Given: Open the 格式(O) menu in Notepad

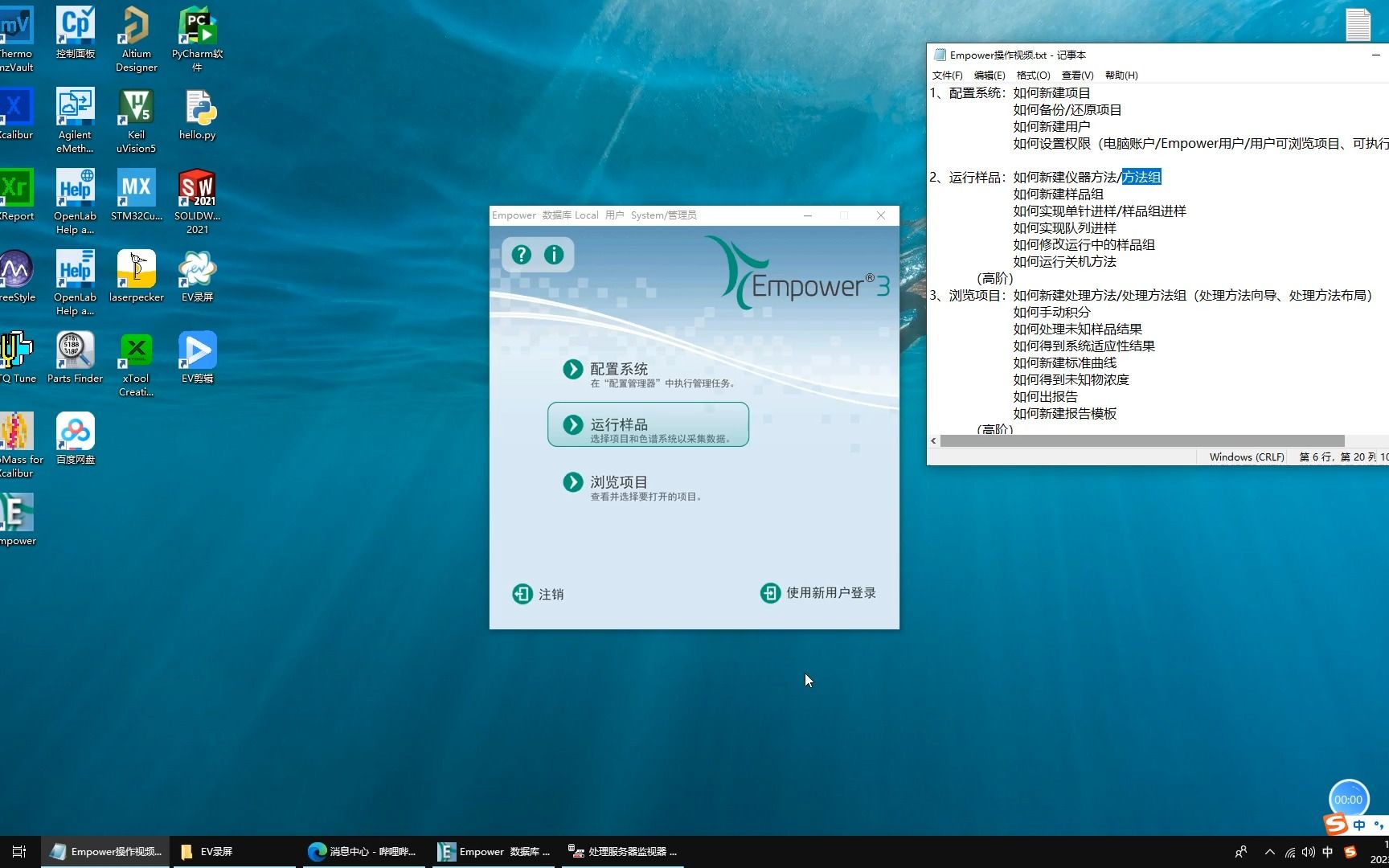Looking at the screenshot, I should click(x=1033, y=75).
